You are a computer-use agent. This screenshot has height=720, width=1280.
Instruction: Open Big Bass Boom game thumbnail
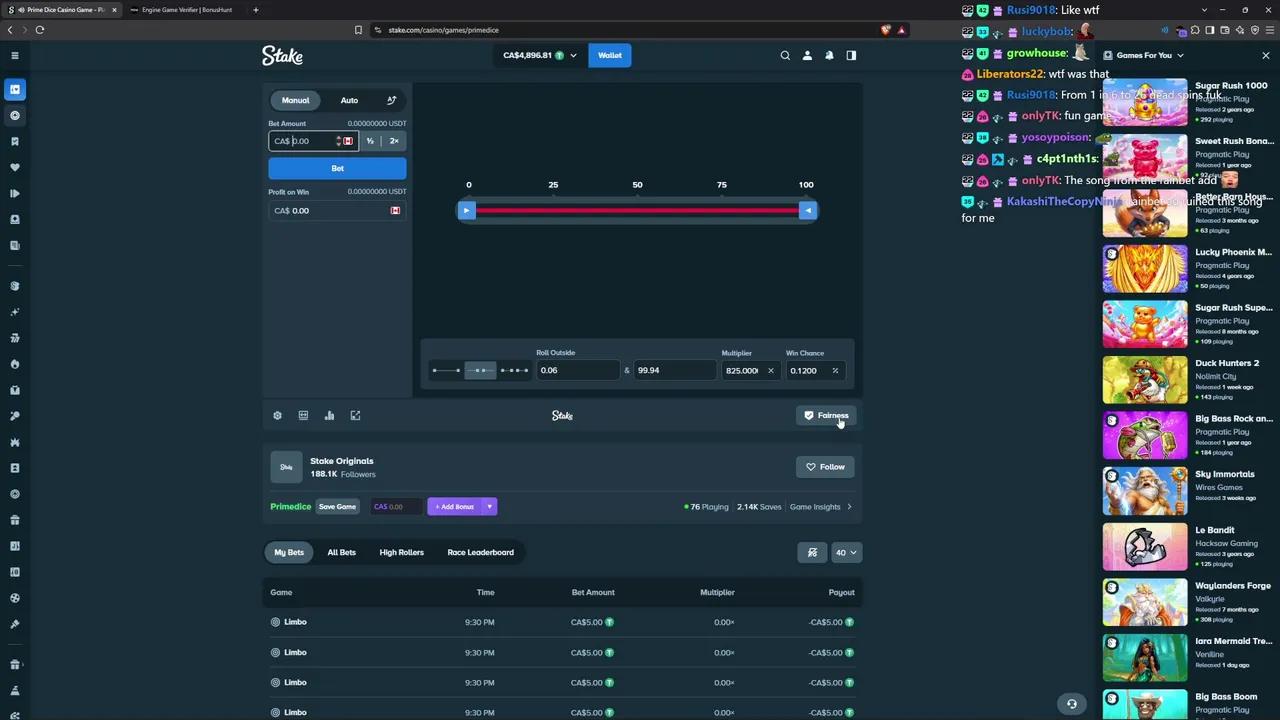click(x=1145, y=705)
